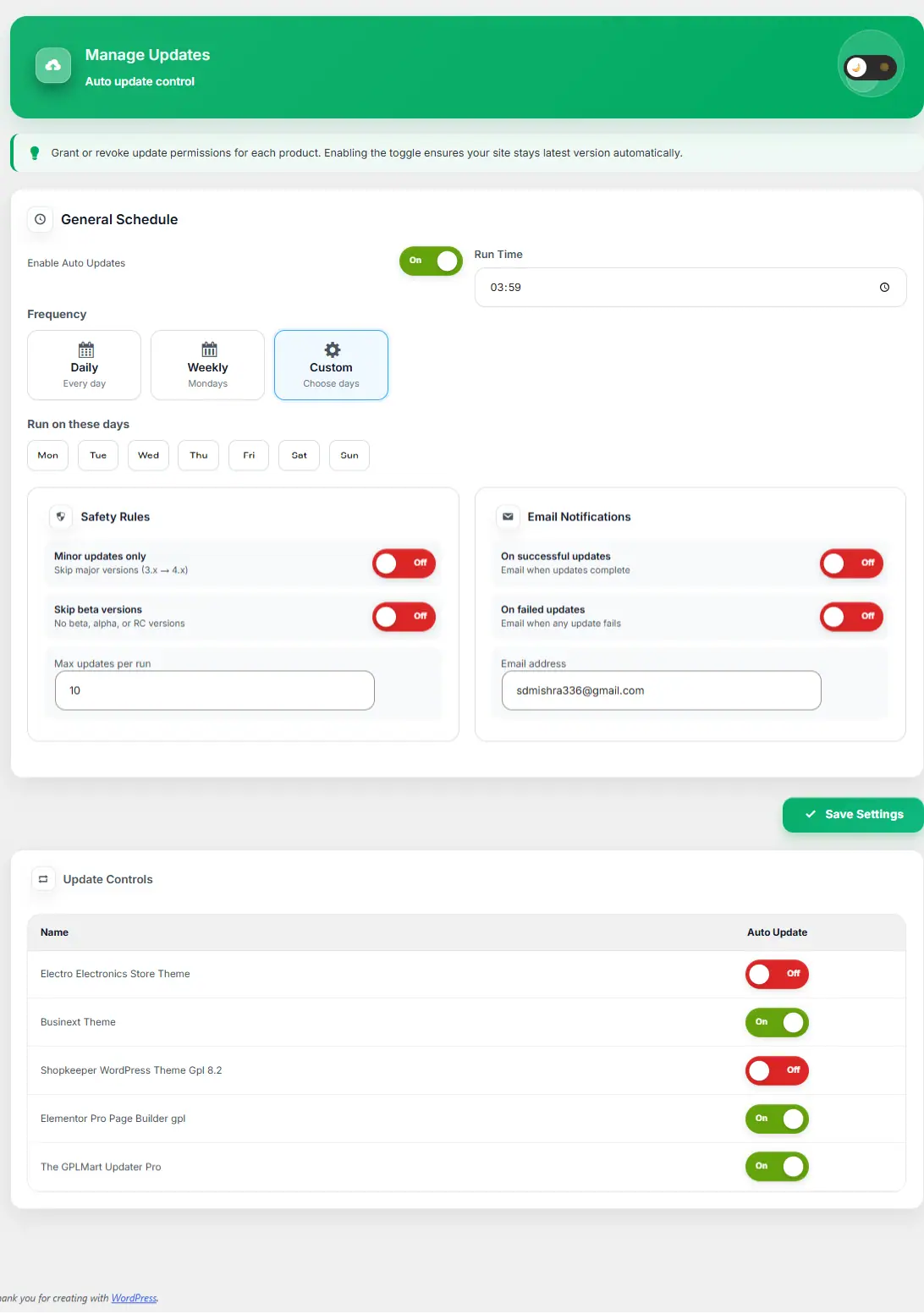Viewport: 924px width, 1314px height.
Task: Click the clock icon beside General Schedule
Action: [40, 219]
